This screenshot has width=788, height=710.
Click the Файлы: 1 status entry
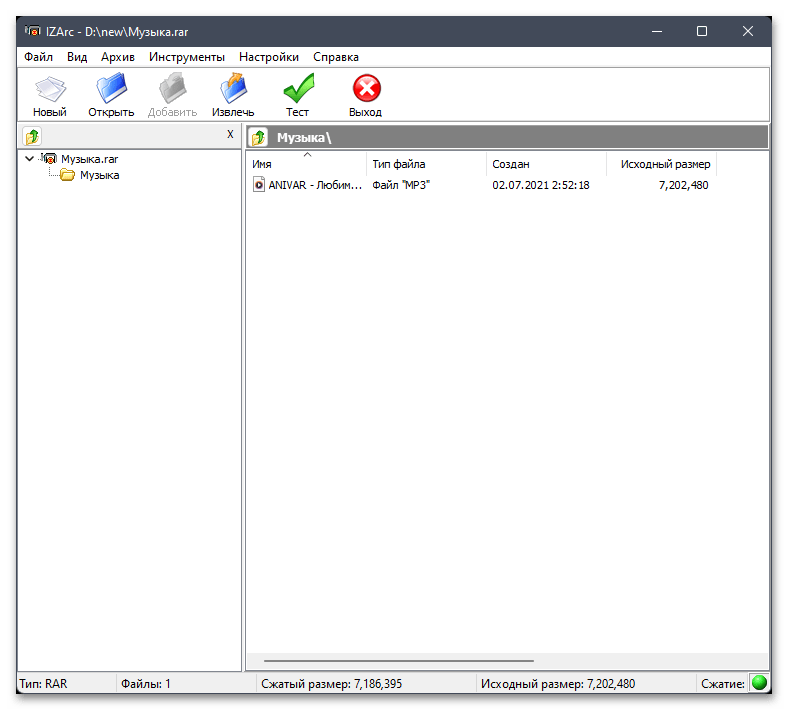tap(146, 683)
